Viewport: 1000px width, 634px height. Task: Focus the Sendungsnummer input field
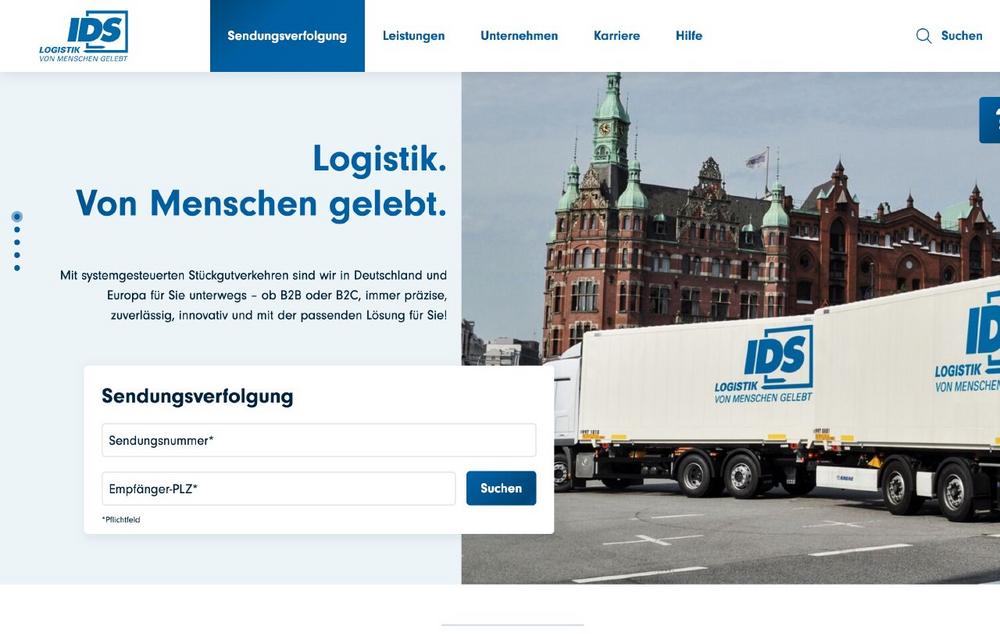tap(319, 440)
